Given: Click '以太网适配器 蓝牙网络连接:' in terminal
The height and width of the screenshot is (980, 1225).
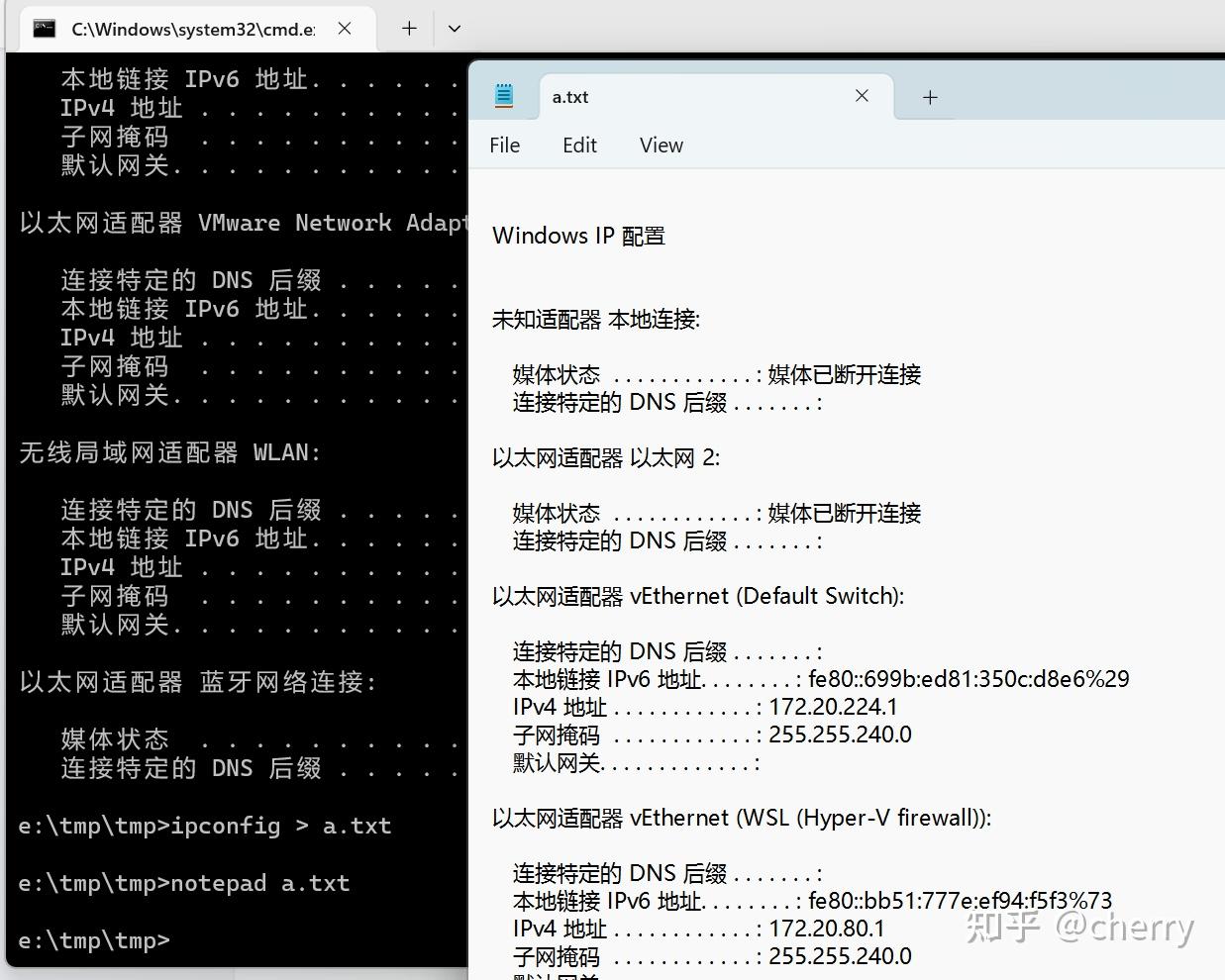Looking at the screenshot, I should [x=198, y=683].
